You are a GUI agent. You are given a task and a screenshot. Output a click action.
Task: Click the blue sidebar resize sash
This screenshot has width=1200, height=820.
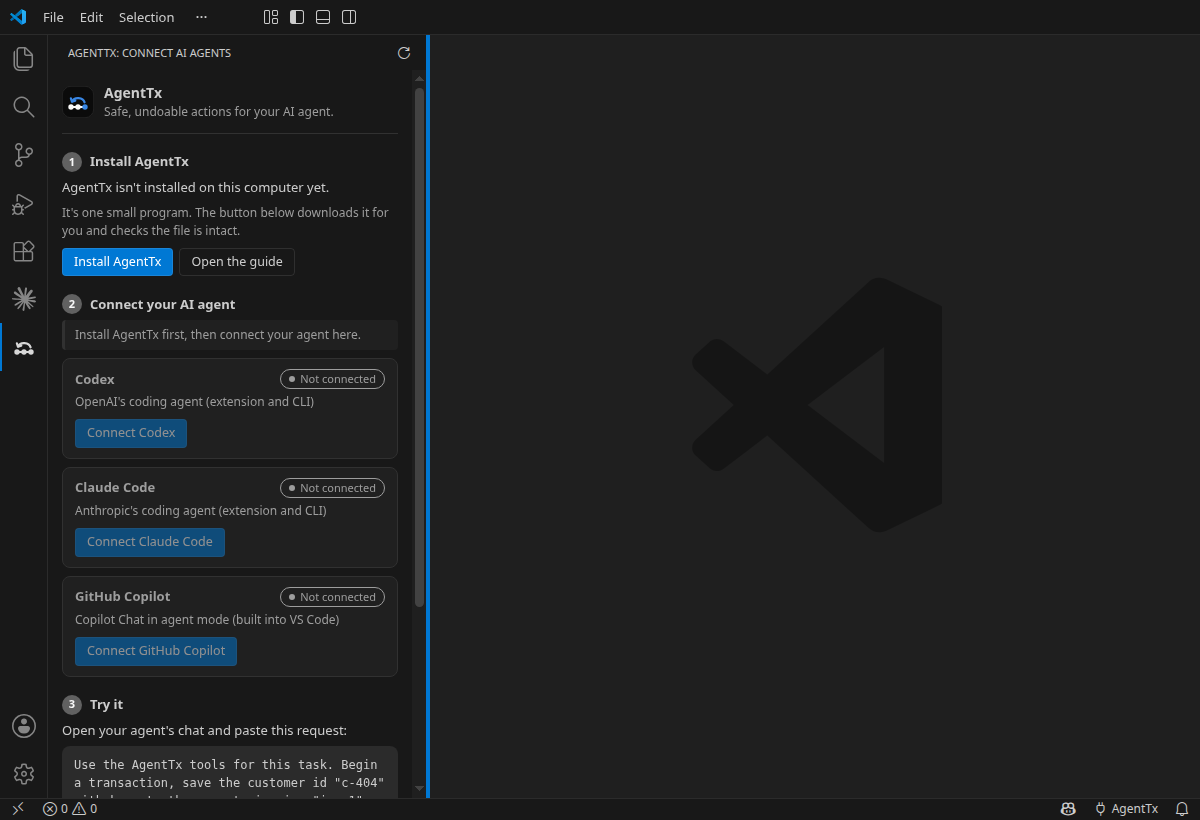point(428,416)
